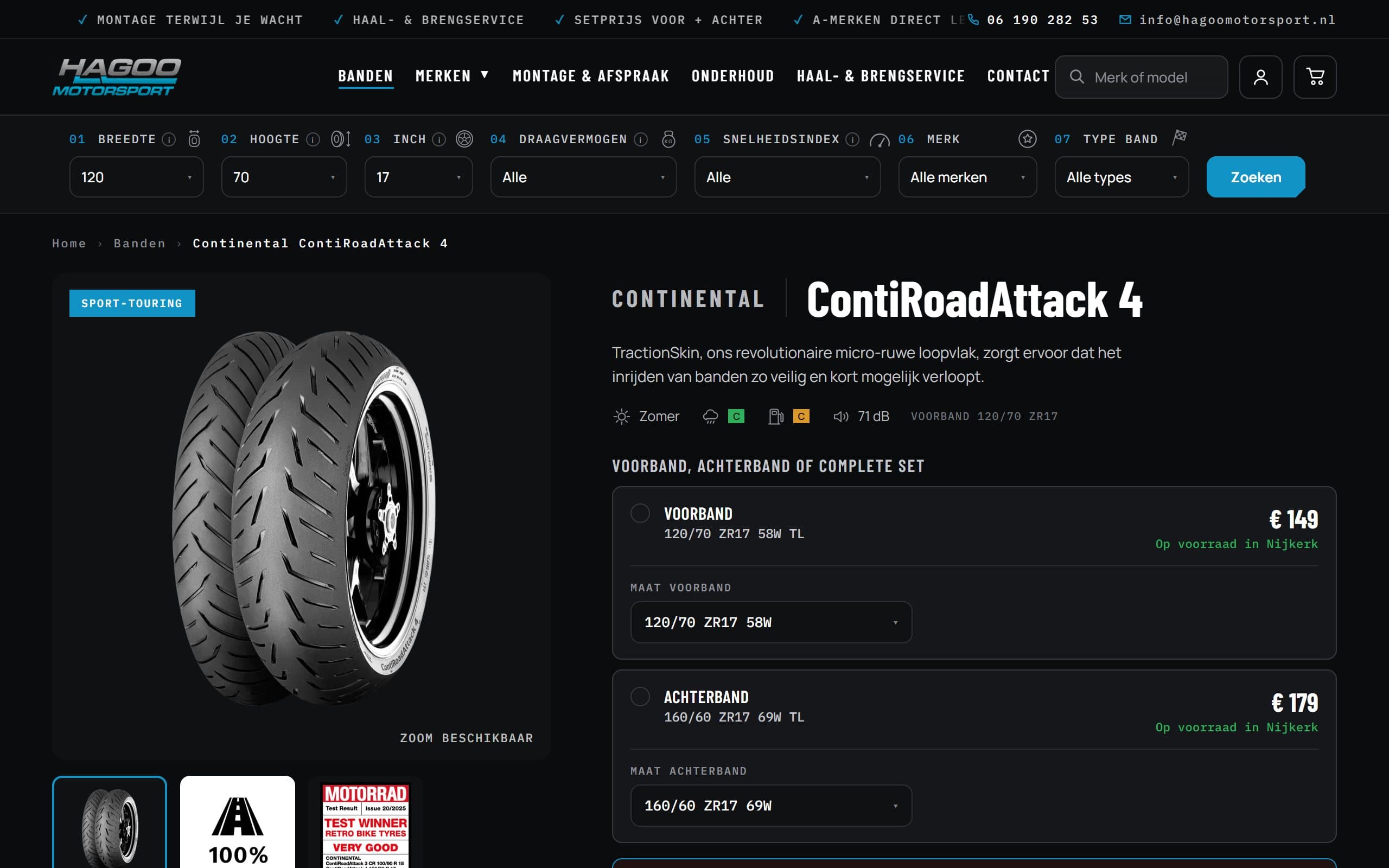Viewport: 1389px width, 868px height.
Task: Select the Voorband radio button
Action: click(x=640, y=513)
